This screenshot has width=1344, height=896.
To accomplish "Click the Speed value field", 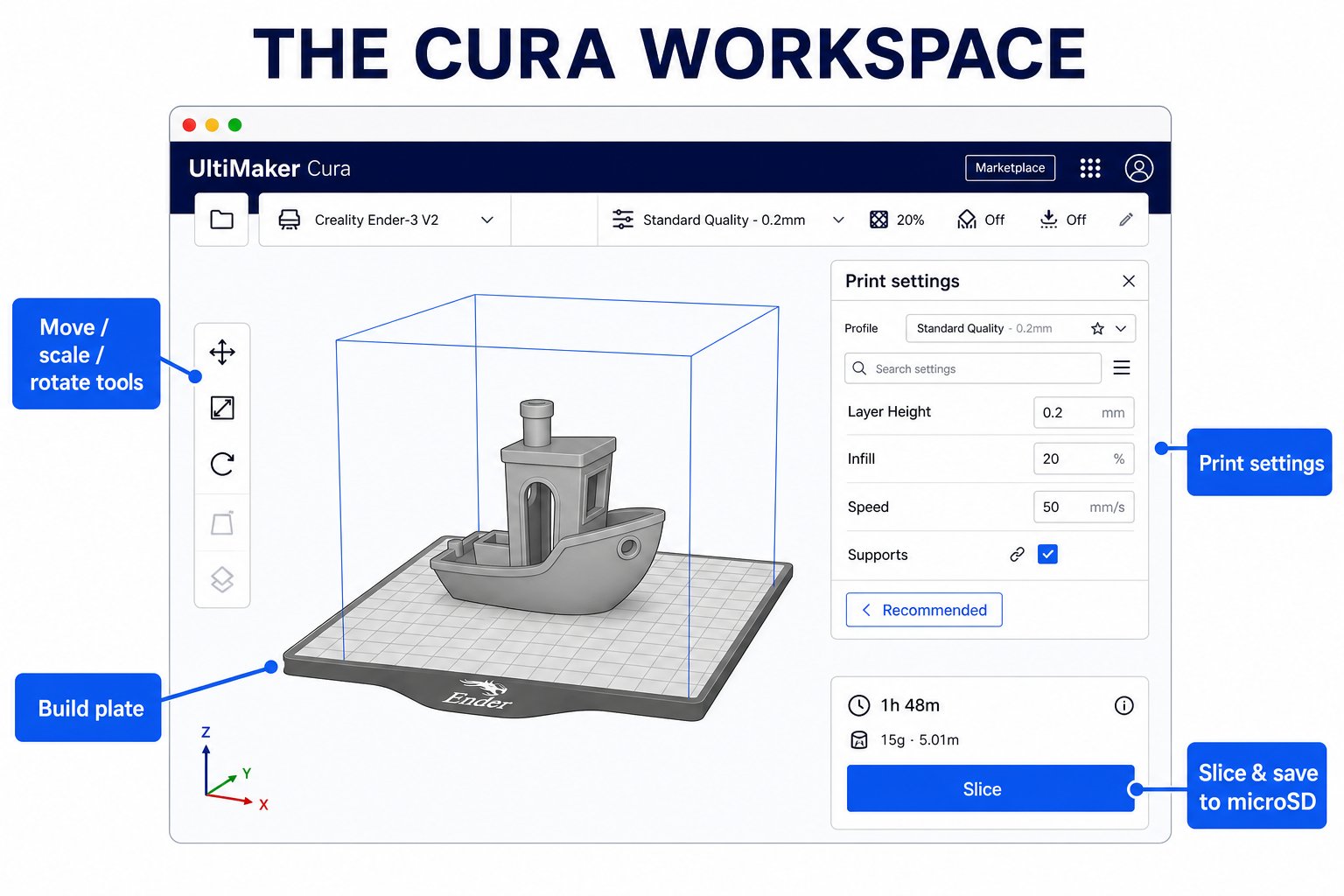I will (x=1083, y=507).
